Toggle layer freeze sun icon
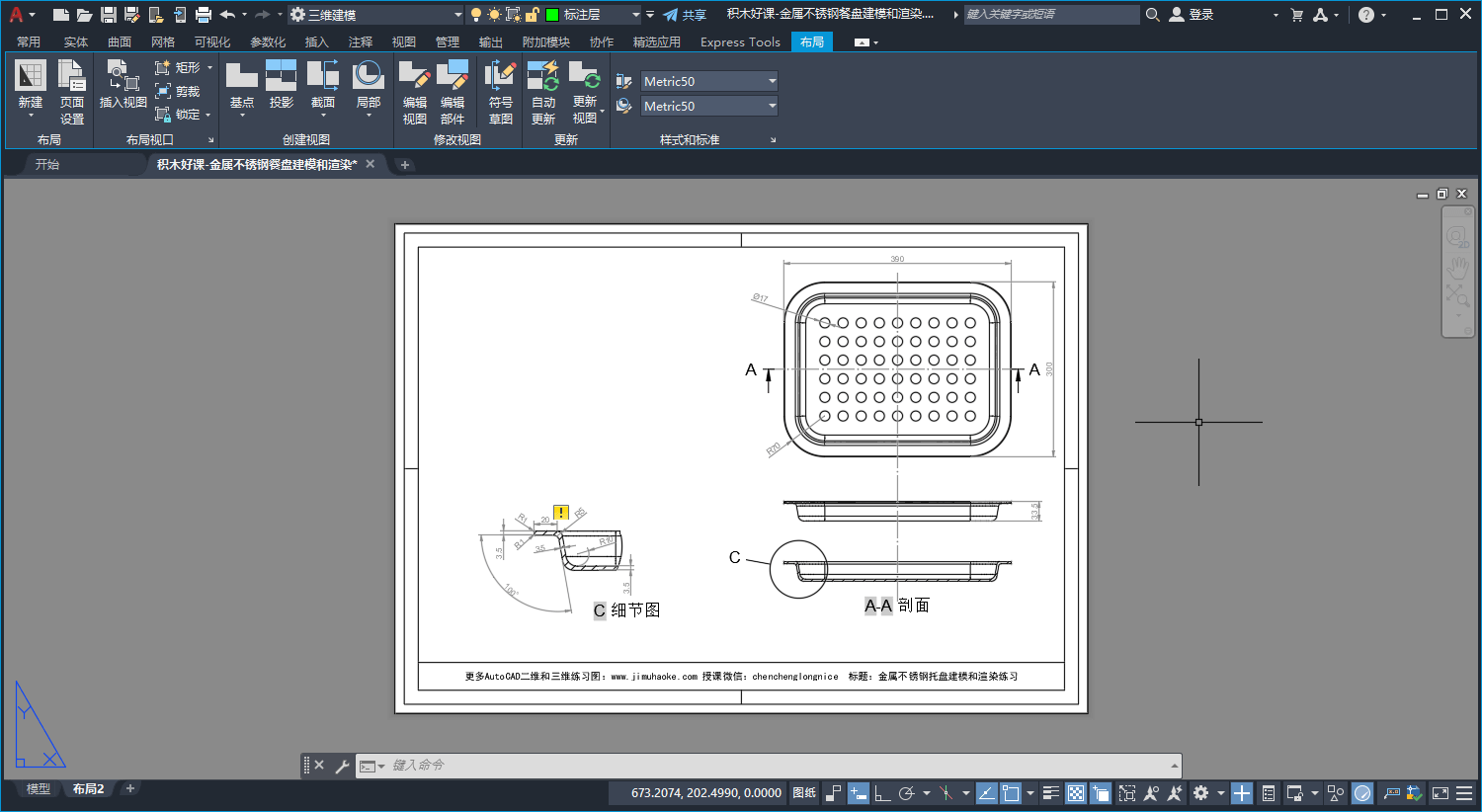The width and height of the screenshot is (1482, 812). 494,15
